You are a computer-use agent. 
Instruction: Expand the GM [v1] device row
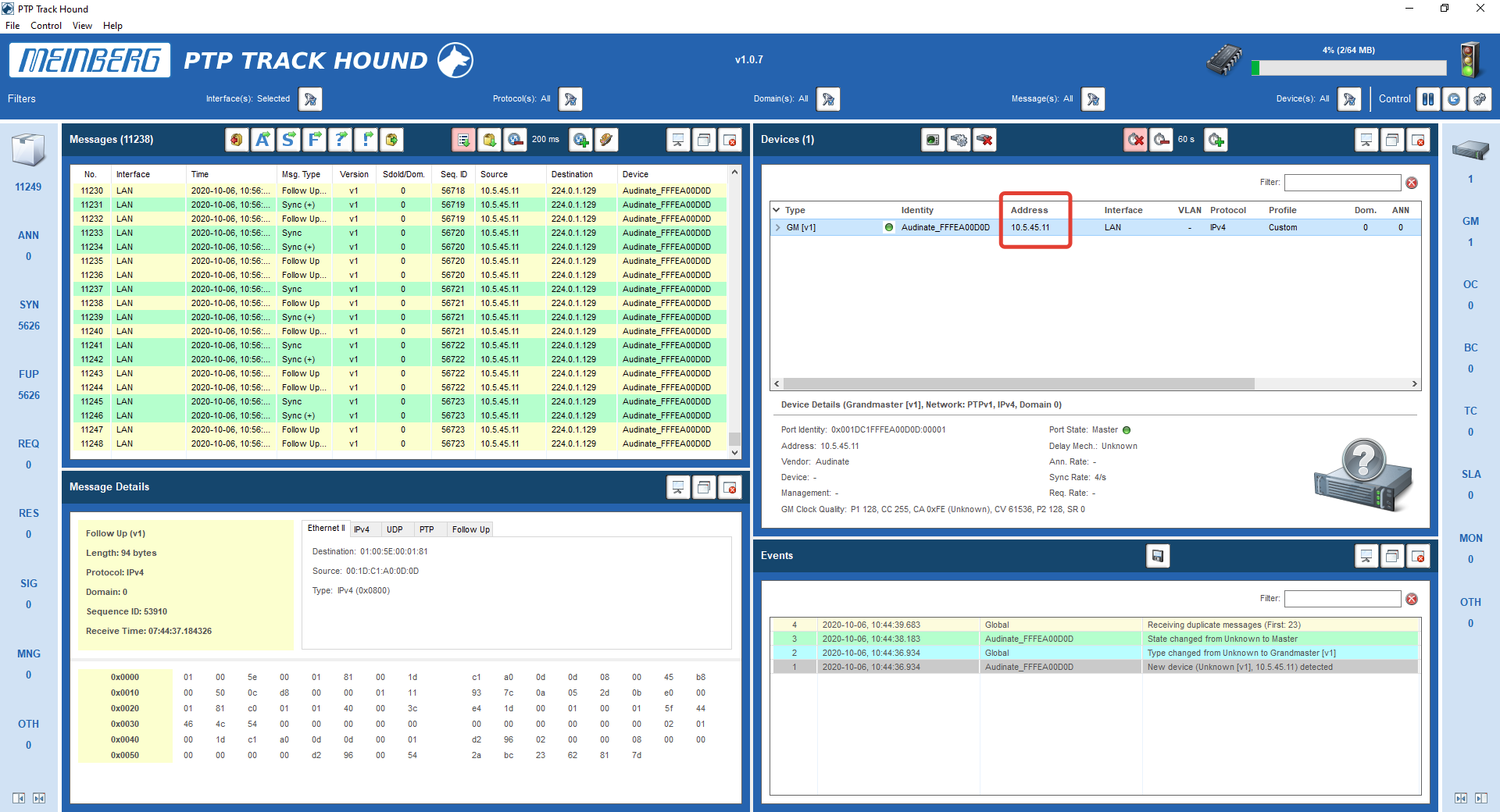pos(778,228)
